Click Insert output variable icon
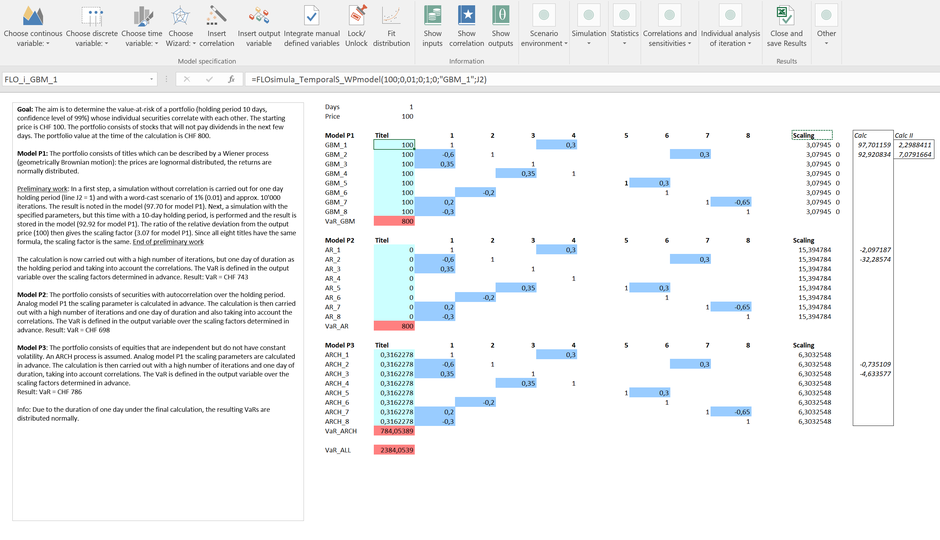The width and height of the screenshot is (940, 540). [259, 17]
